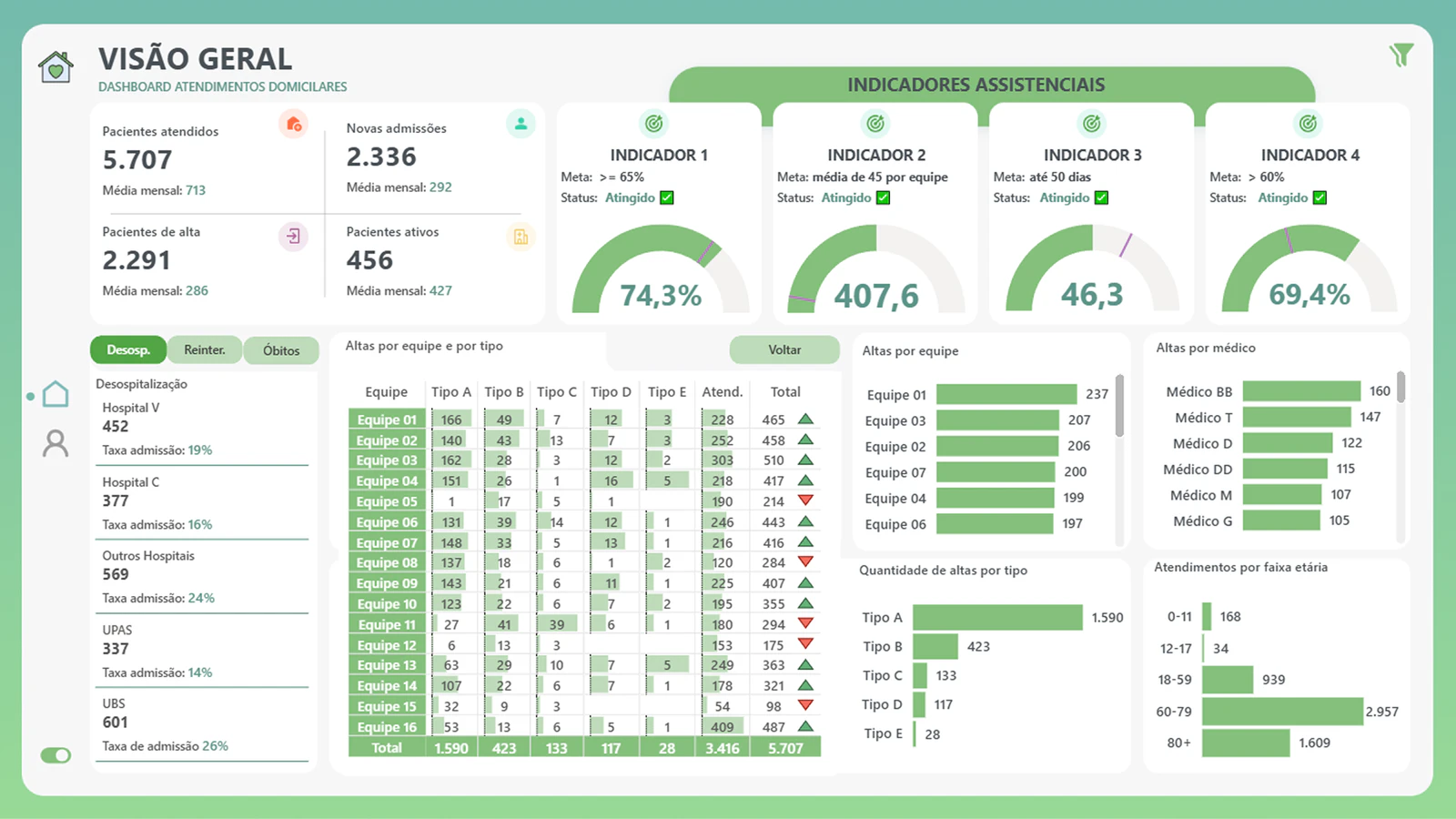
Task: Click the red down arrow for Equipe 15
Action: (x=805, y=705)
